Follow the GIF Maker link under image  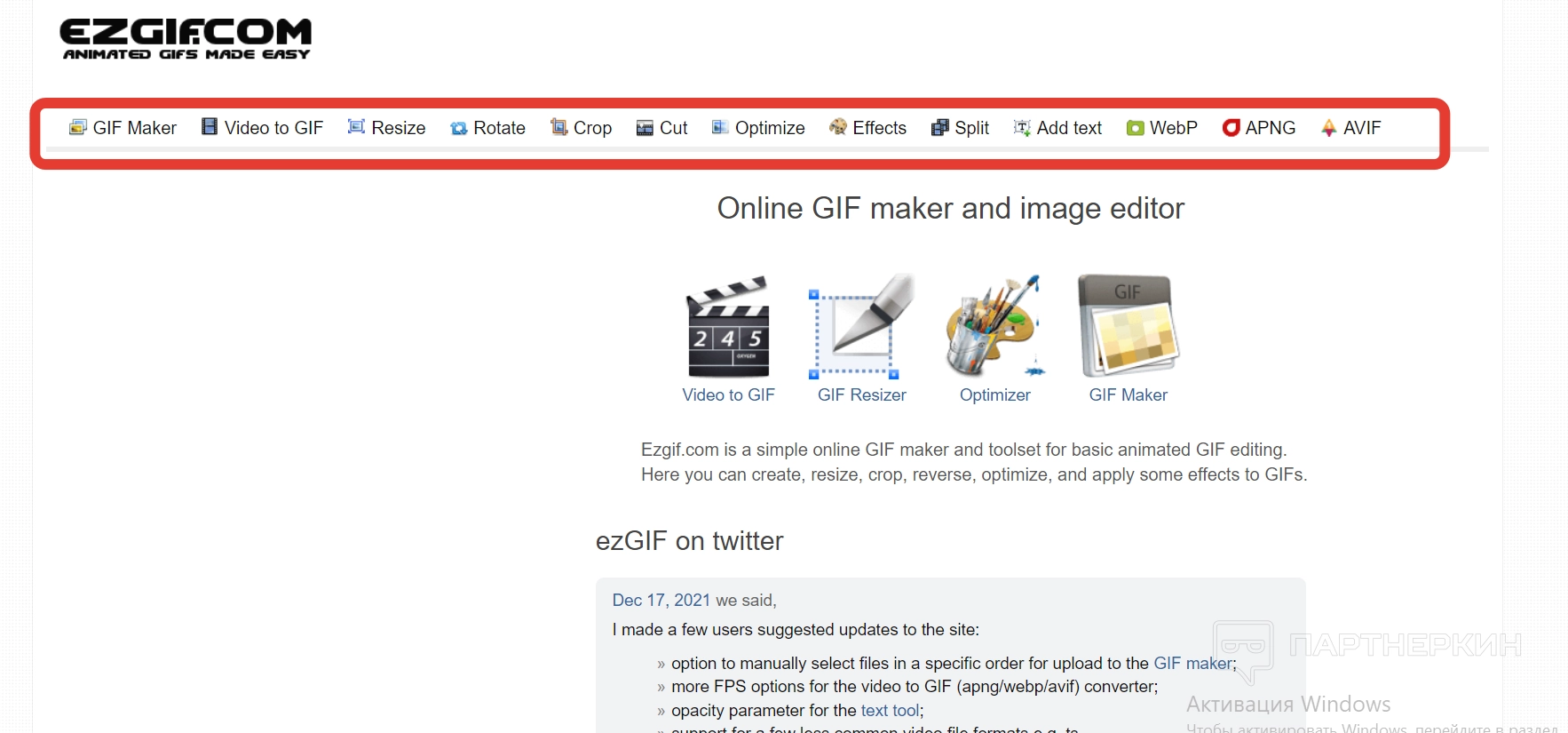(1128, 394)
